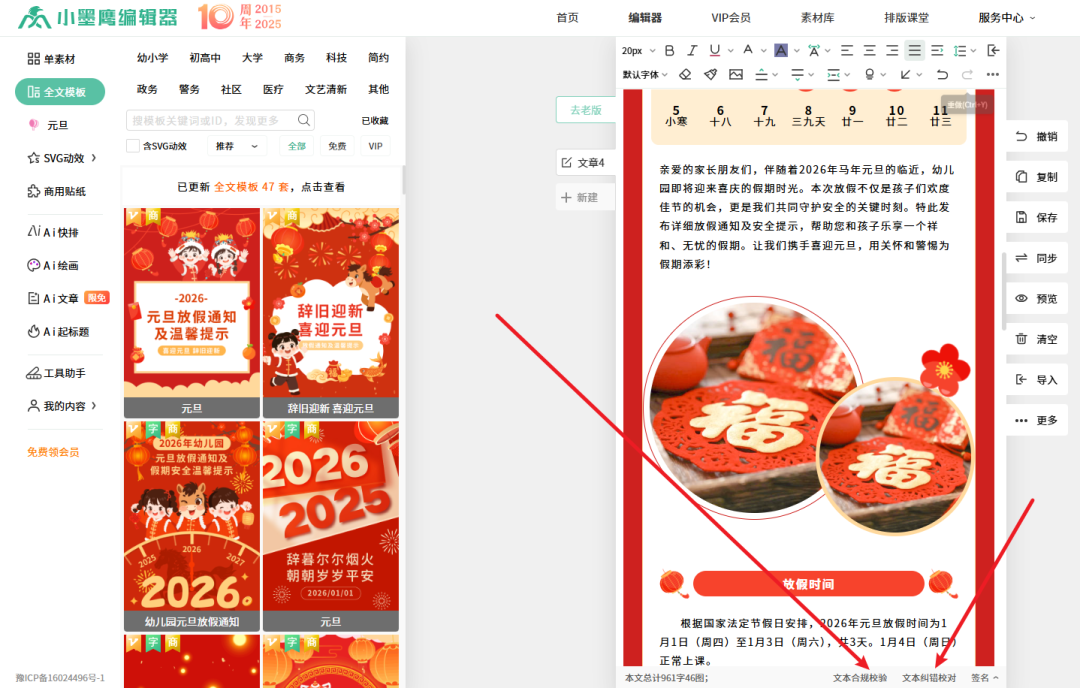Tick the 含SVG动效 checkbox

[133, 146]
